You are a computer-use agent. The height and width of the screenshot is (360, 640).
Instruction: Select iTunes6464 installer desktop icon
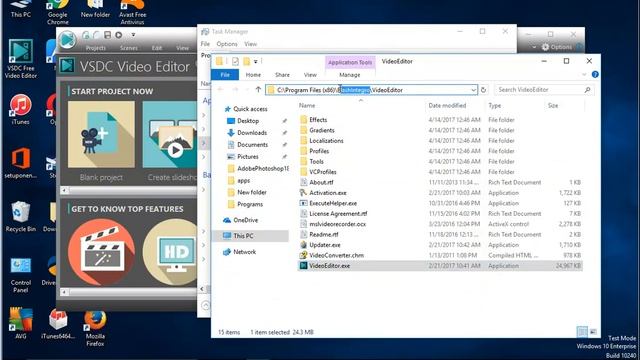[x=58, y=324]
